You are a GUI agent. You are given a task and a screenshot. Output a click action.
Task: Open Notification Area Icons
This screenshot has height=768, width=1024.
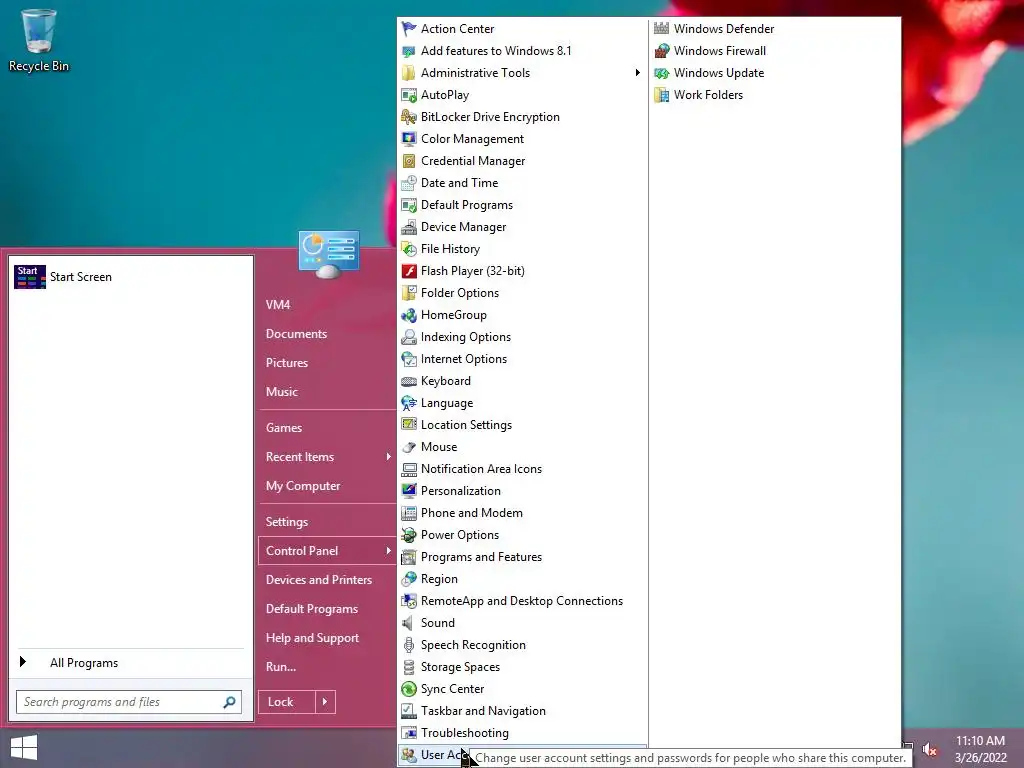(481, 469)
